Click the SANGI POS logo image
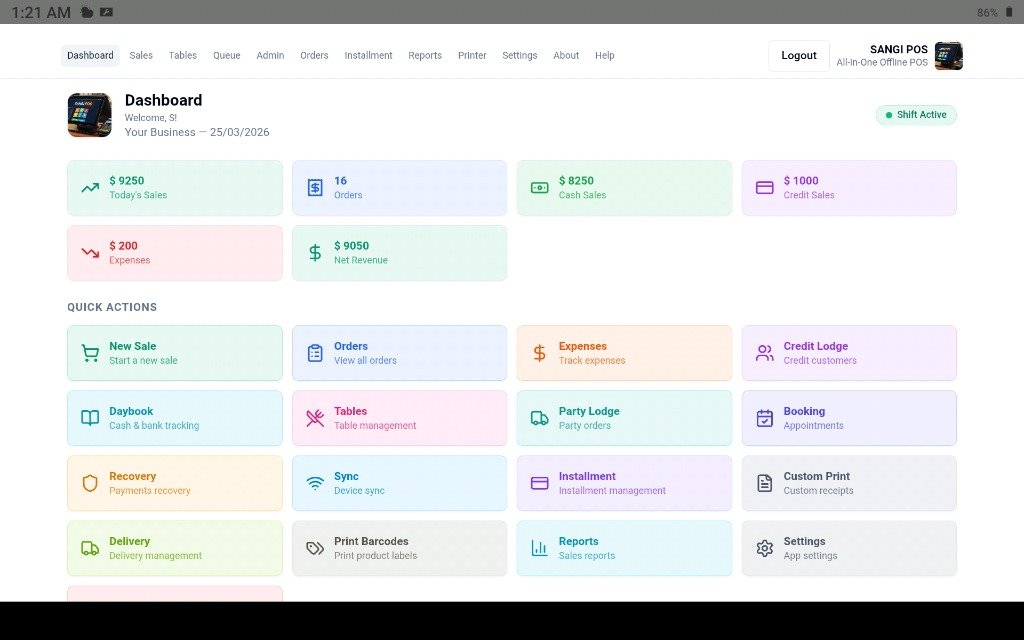The width and height of the screenshot is (1024, 640). click(946, 55)
